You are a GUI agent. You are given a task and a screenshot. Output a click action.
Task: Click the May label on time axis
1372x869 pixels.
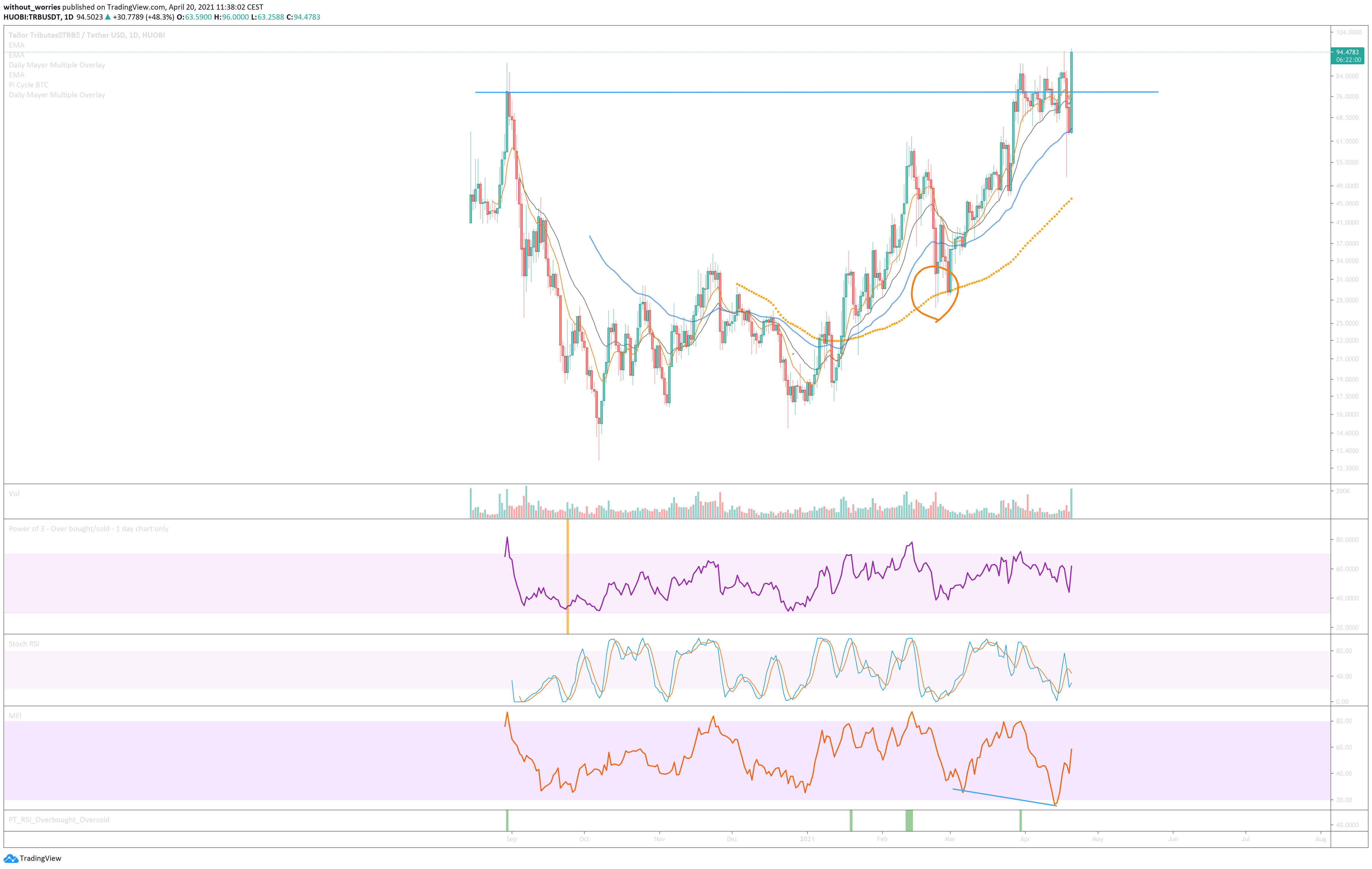[x=1098, y=839]
